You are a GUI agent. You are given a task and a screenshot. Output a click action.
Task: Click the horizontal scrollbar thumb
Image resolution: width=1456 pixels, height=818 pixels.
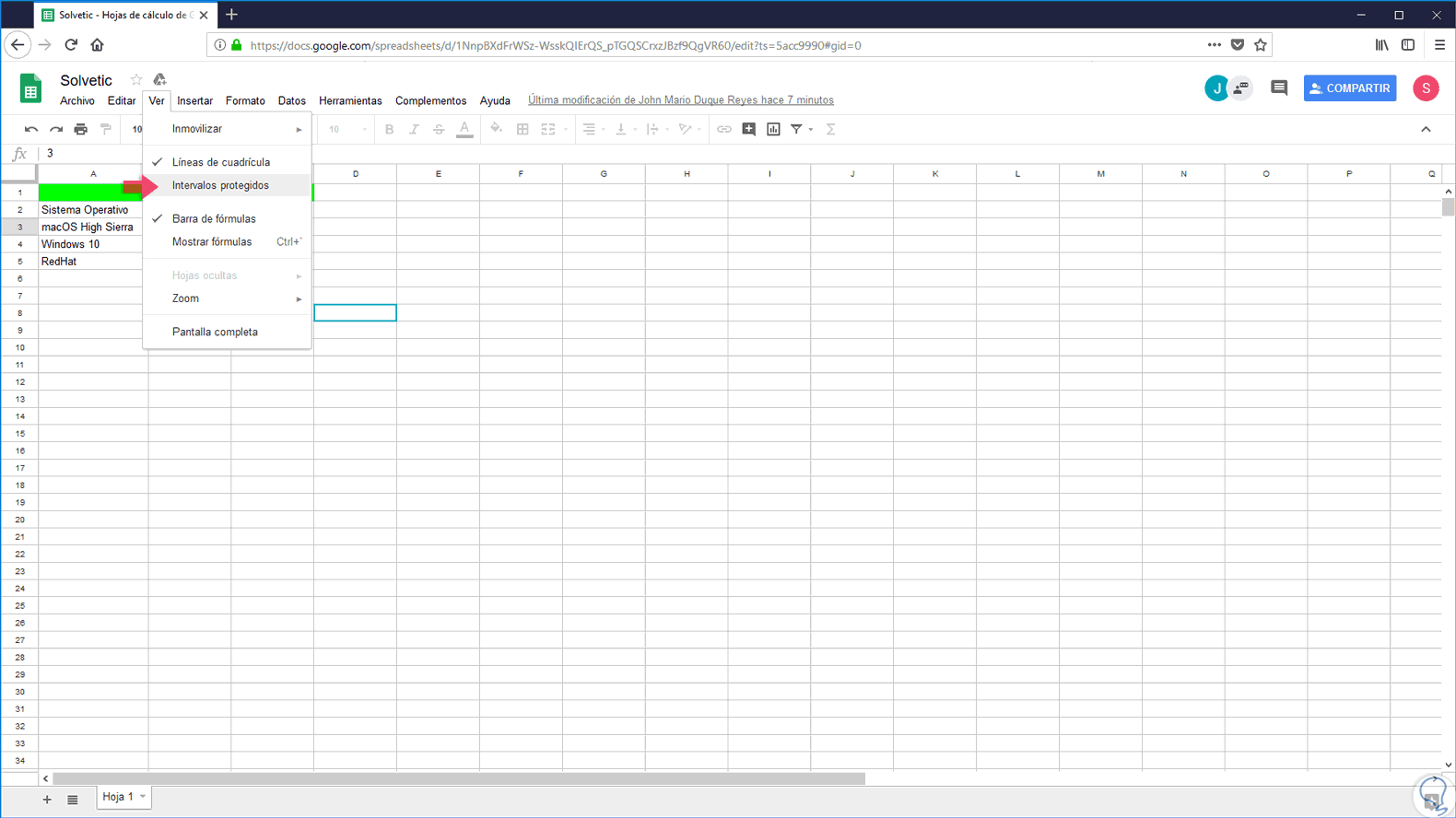(x=459, y=779)
